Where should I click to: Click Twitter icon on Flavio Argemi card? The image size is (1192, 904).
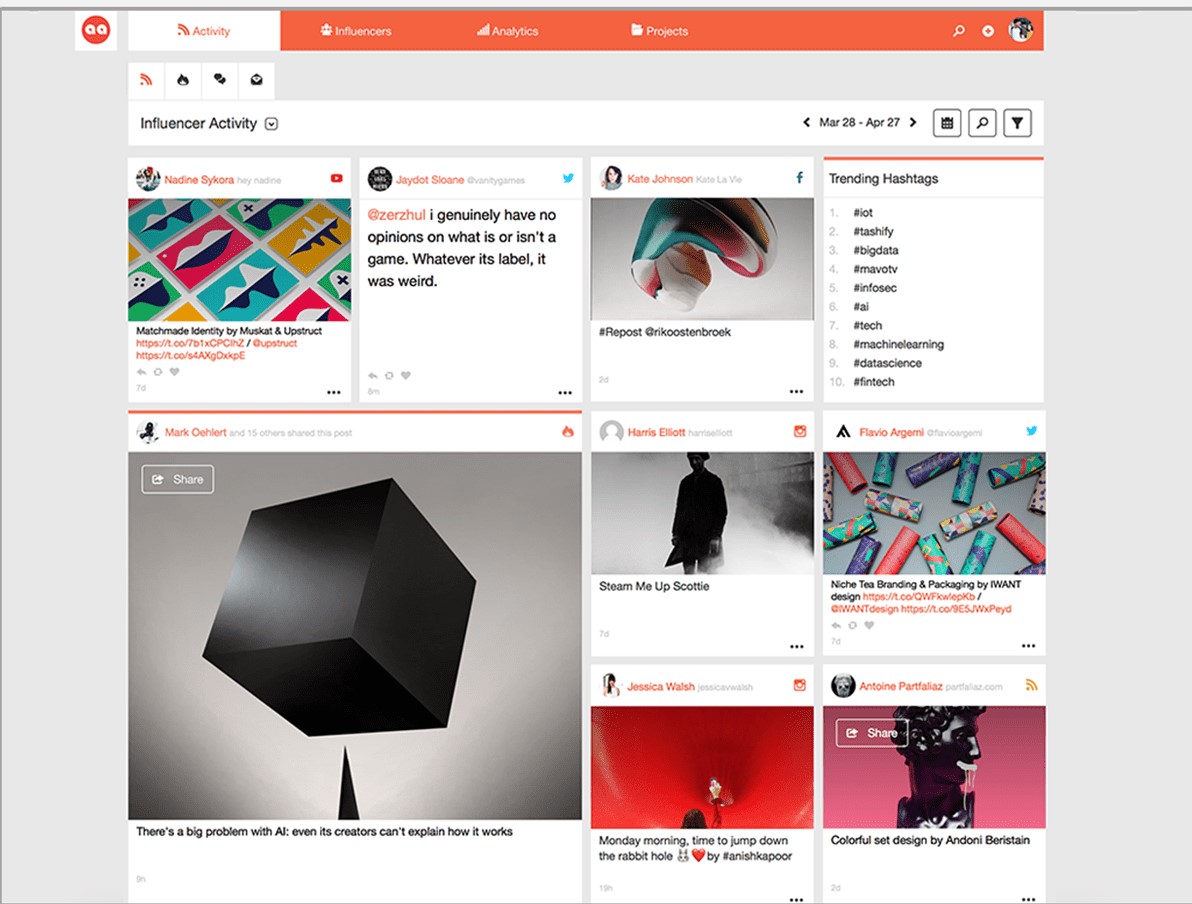1032,430
